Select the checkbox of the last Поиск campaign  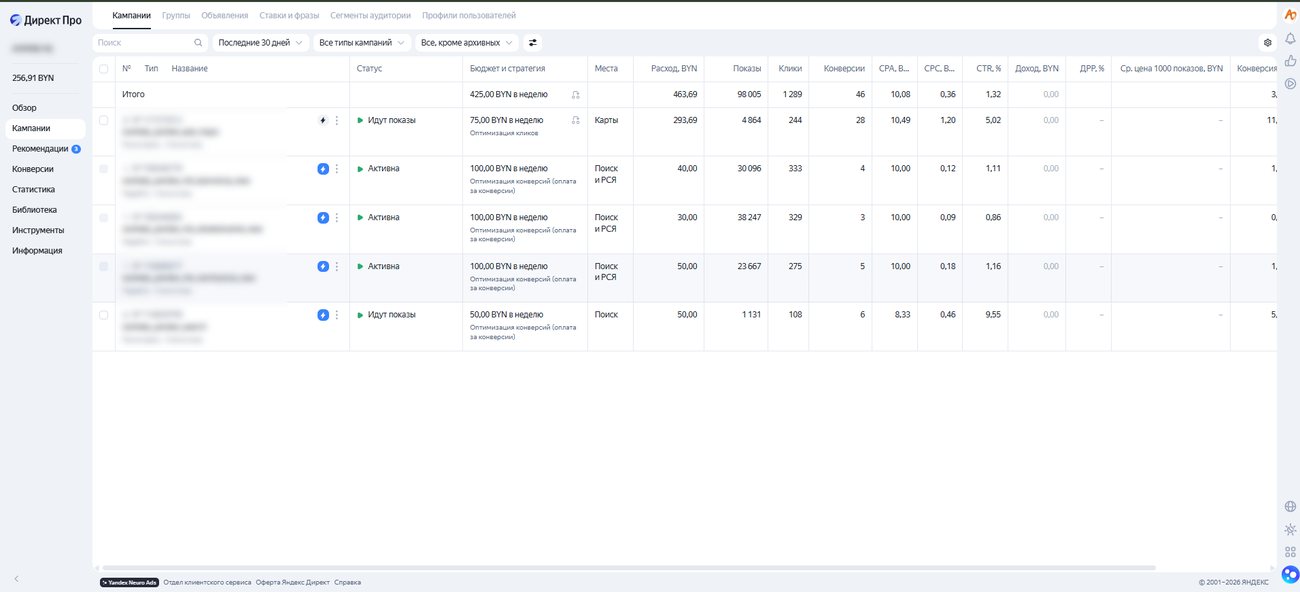104,315
